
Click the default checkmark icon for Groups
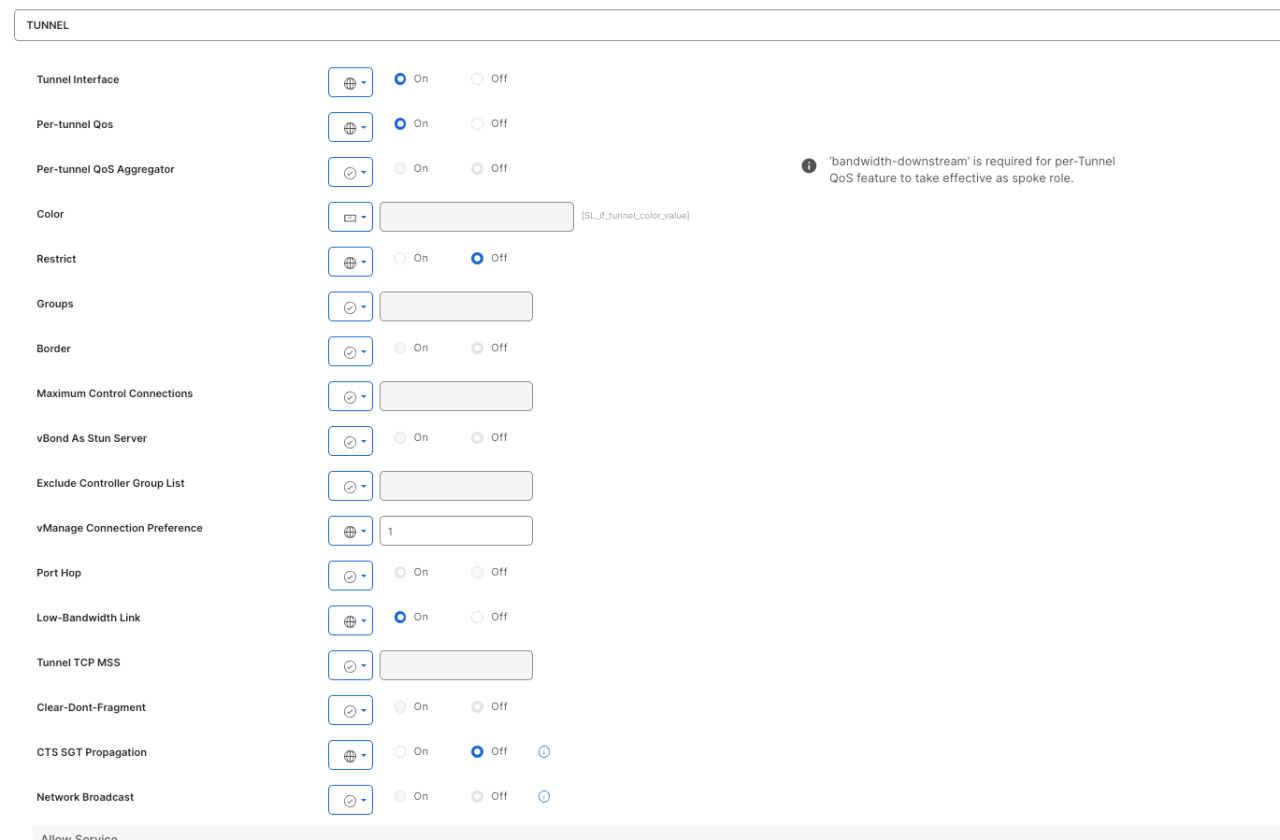click(349, 307)
